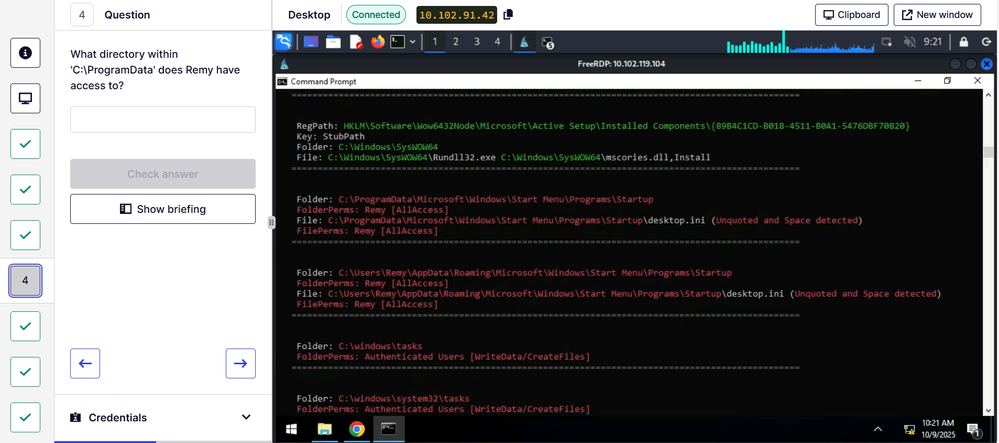Click the Show briefing button
This screenshot has height=443, width=999.
[163, 209]
